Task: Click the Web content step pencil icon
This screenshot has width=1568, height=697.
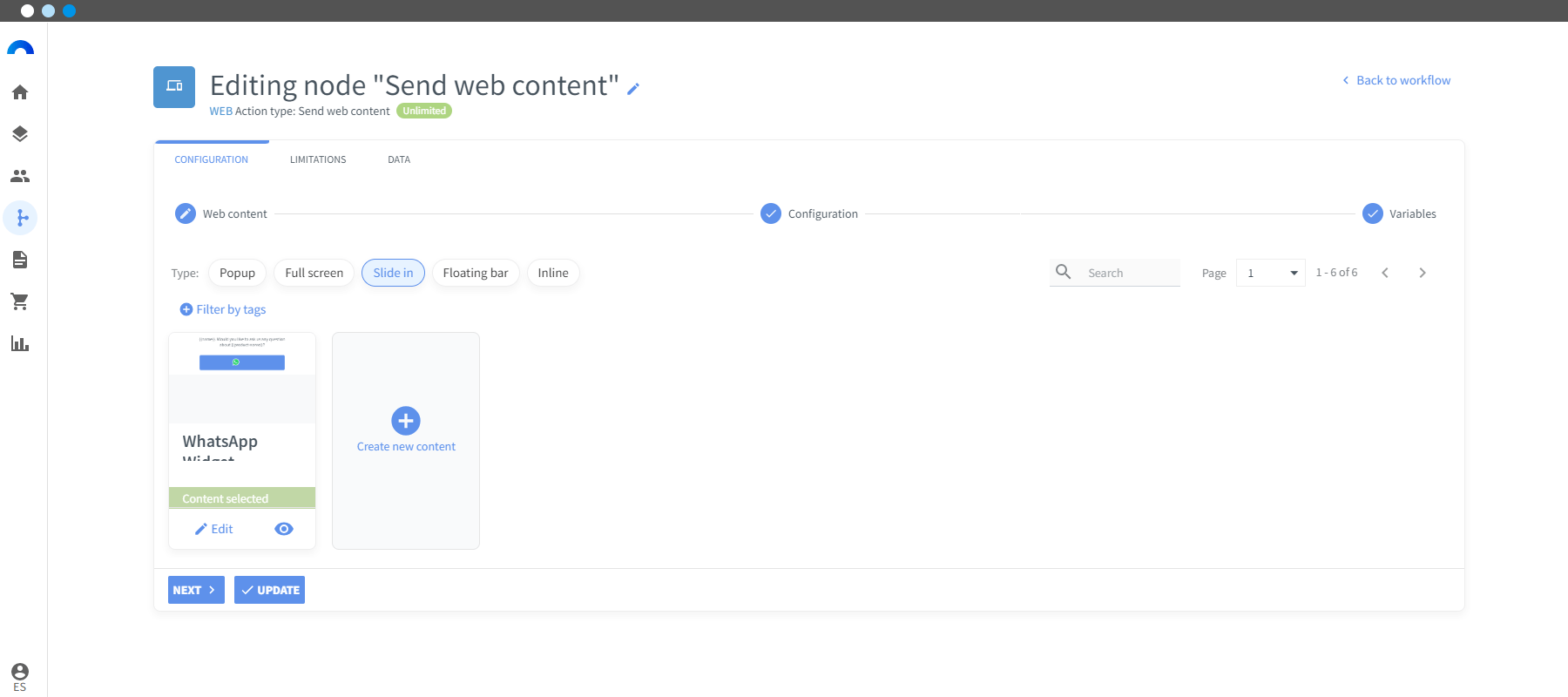Action: (186, 213)
